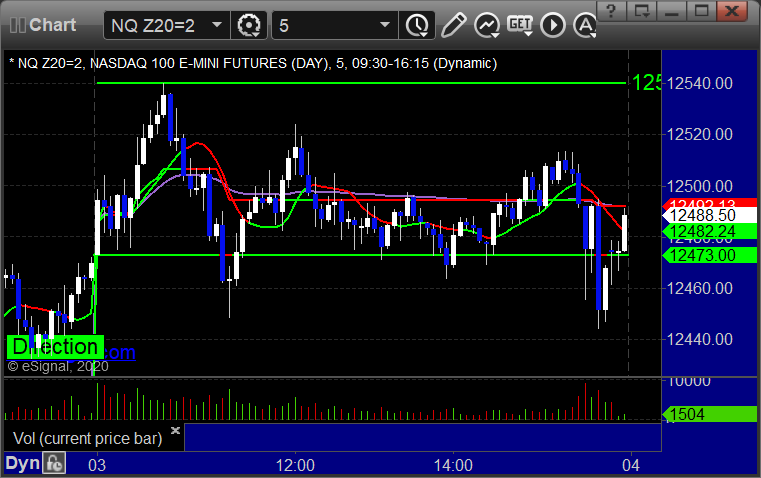Open the time template clock menu
761x478 pixels.
(417, 25)
